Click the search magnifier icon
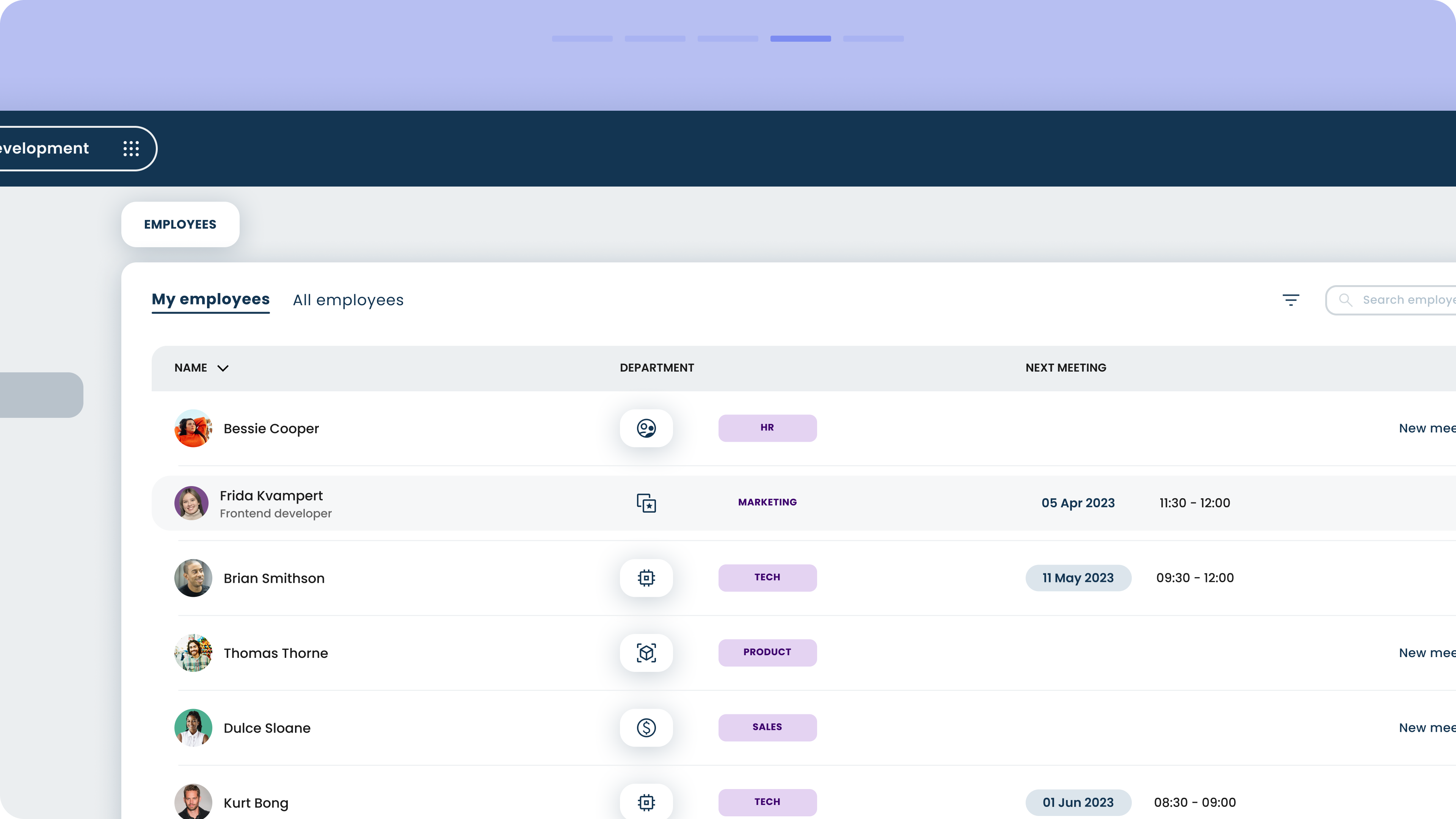The height and width of the screenshot is (819, 1456). click(x=1345, y=300)
